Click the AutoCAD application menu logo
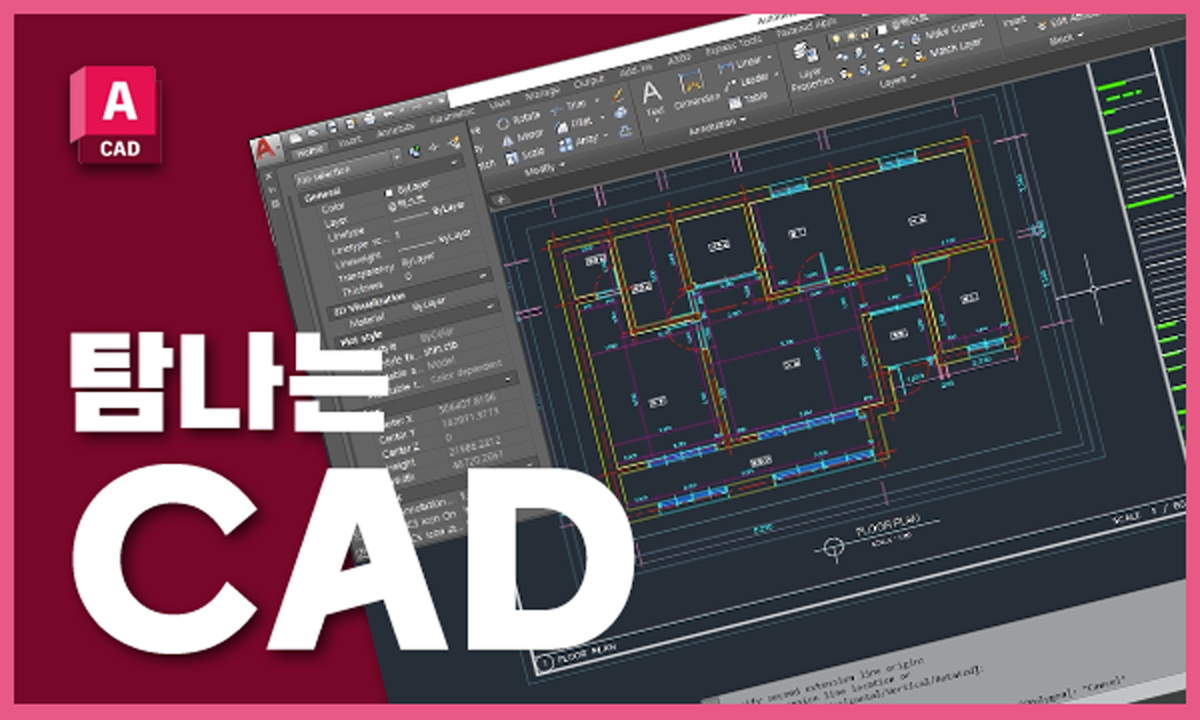This screenshot has height=720, width=1200. pos(266,149)
